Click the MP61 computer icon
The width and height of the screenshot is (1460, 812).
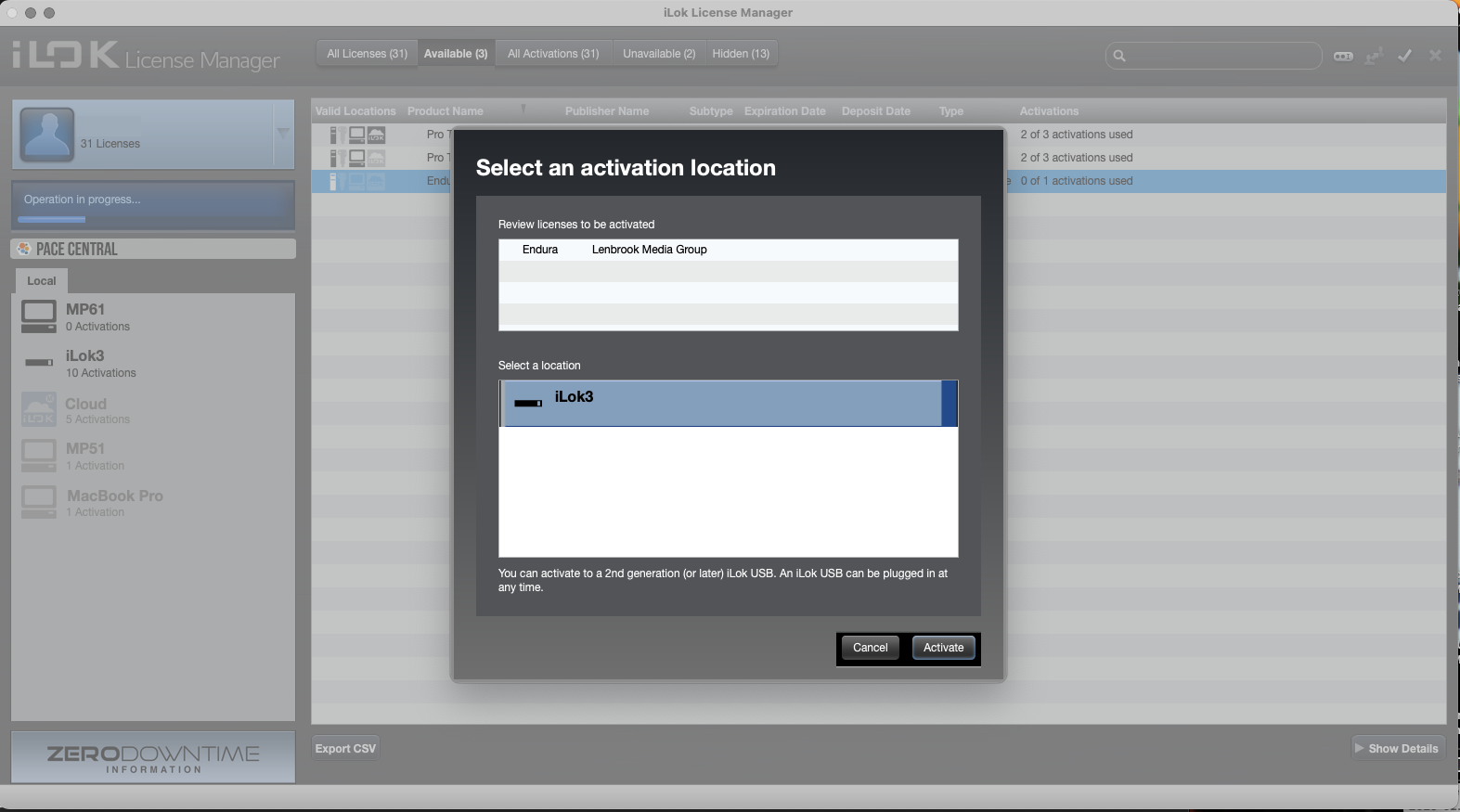(x=39, y=316)
